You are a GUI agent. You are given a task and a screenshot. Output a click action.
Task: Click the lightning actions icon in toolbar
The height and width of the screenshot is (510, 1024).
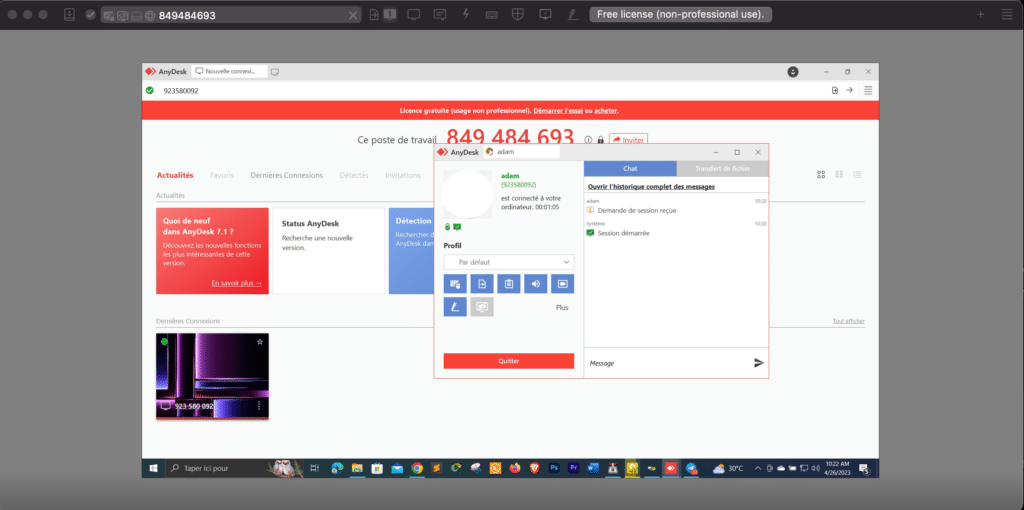pos(466,14)
